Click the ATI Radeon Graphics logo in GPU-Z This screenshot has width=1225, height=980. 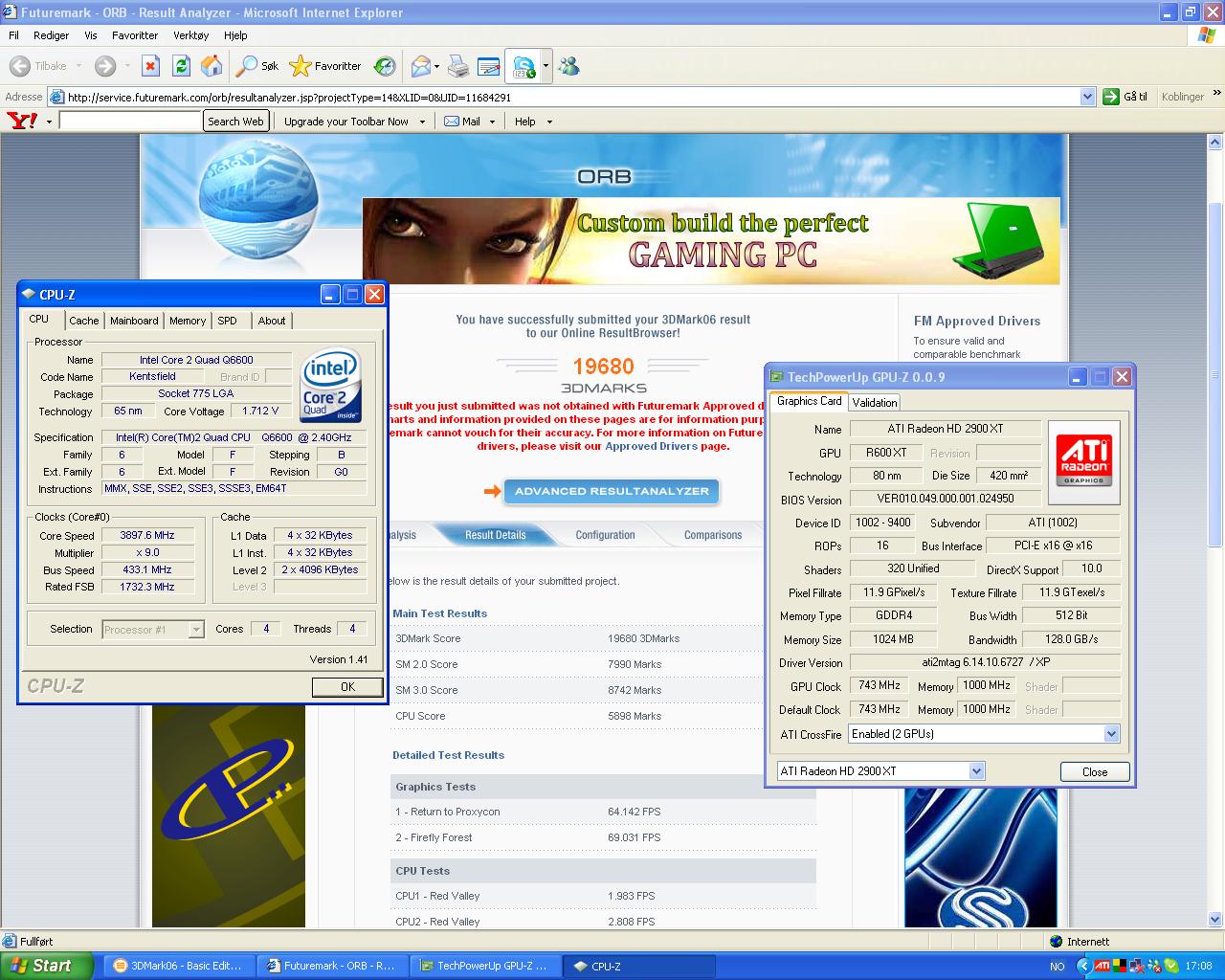tap(1083, 462)
